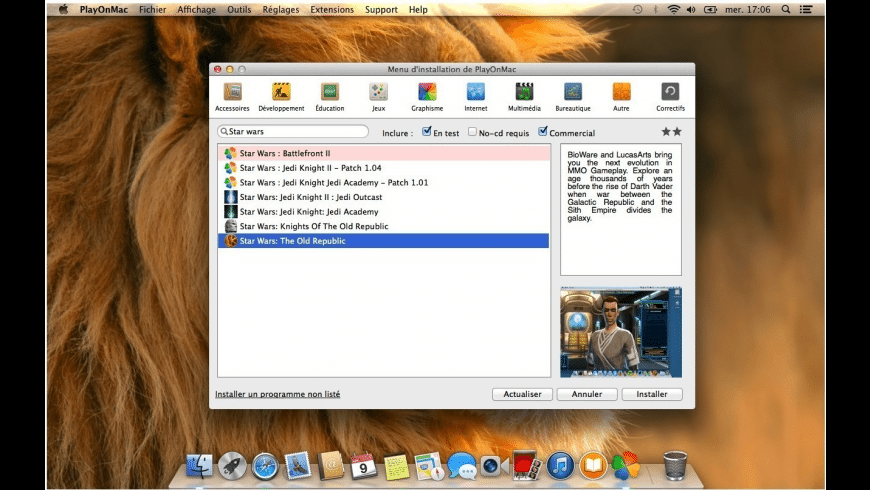Open the Accessoires category
The image size is (870, 490).
point(232,97)
